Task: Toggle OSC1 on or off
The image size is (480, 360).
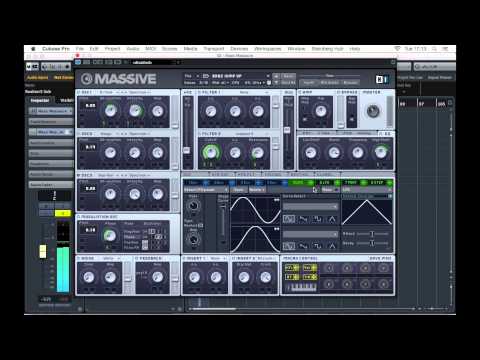Action: click(x=79, y=92)
